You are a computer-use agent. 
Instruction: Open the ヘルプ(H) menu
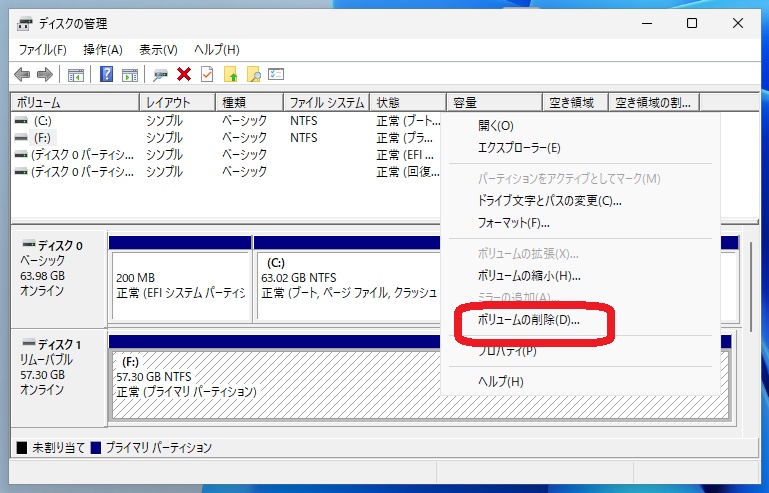(216, 50)
